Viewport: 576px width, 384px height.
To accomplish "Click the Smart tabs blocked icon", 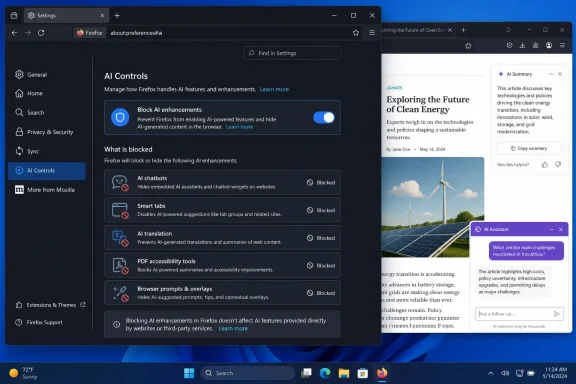I will 120,210.
